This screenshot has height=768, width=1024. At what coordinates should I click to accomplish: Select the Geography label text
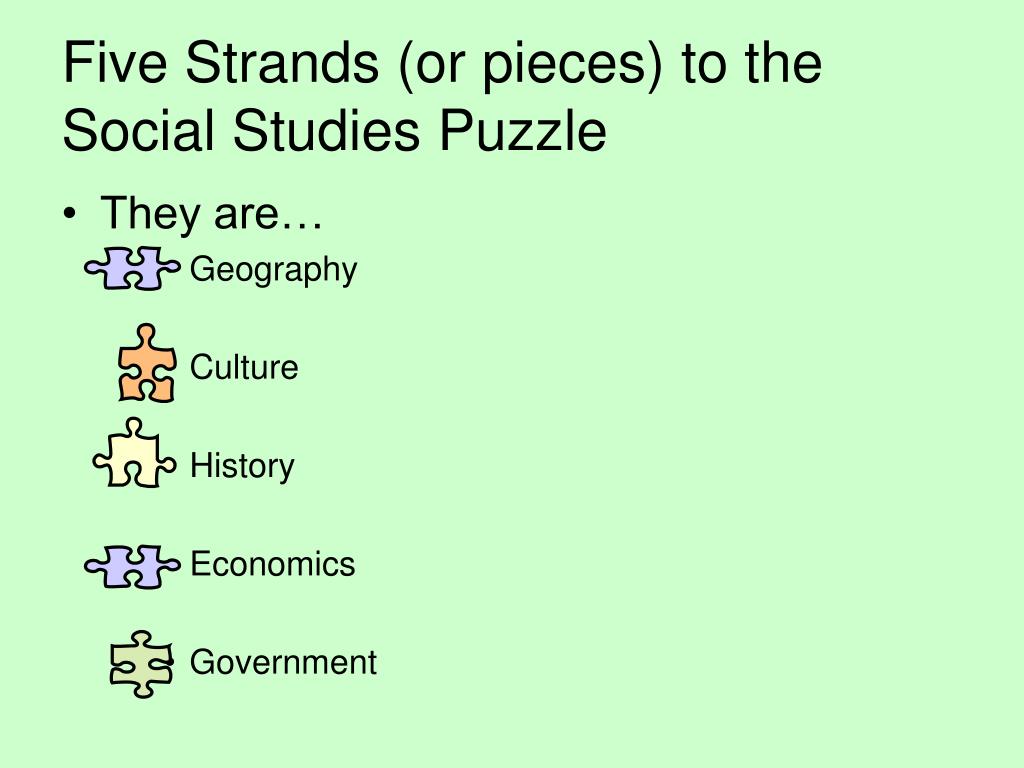click(x=274, y=270)
